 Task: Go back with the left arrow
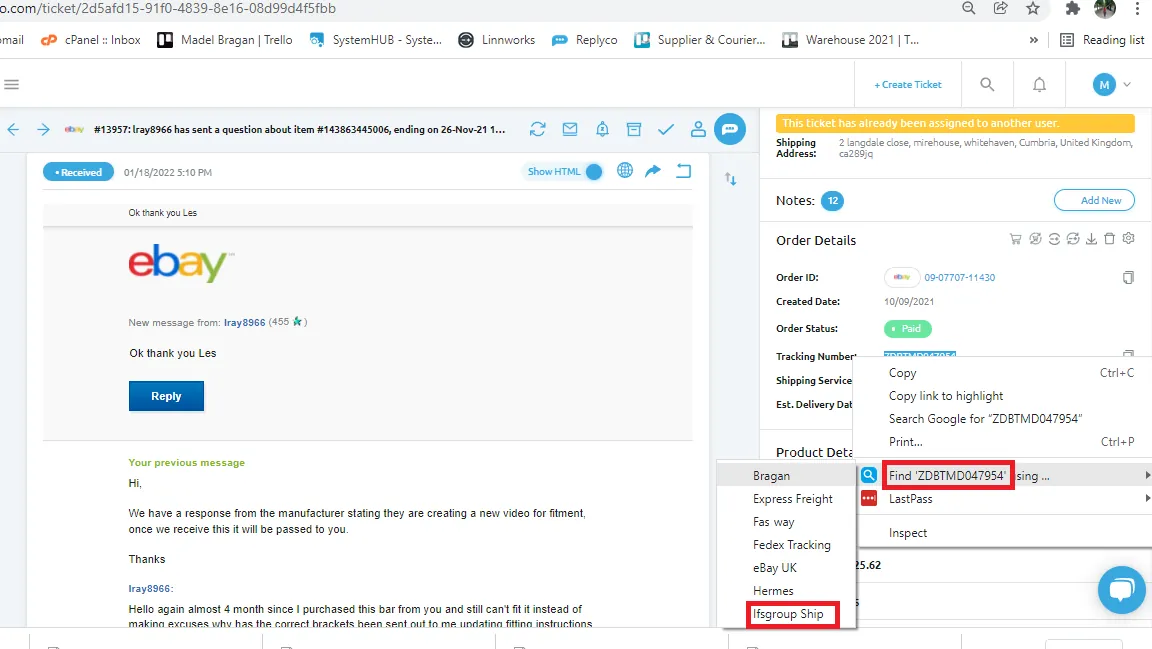click(13, 129)
